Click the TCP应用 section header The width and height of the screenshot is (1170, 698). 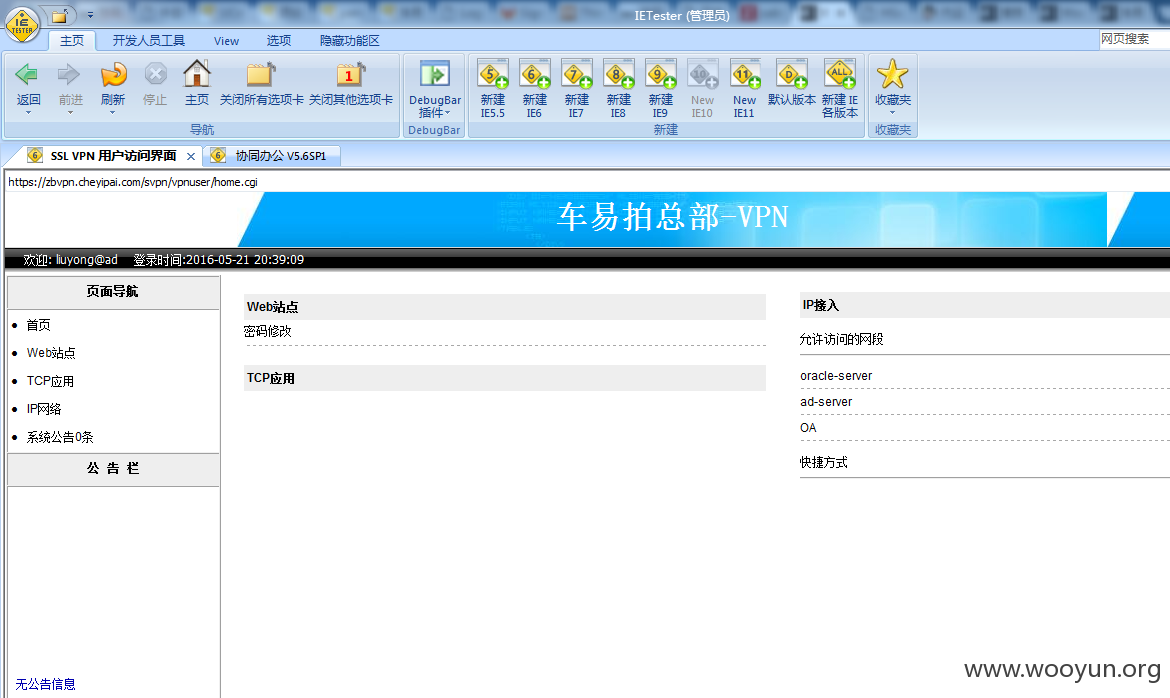coord(505,378)
